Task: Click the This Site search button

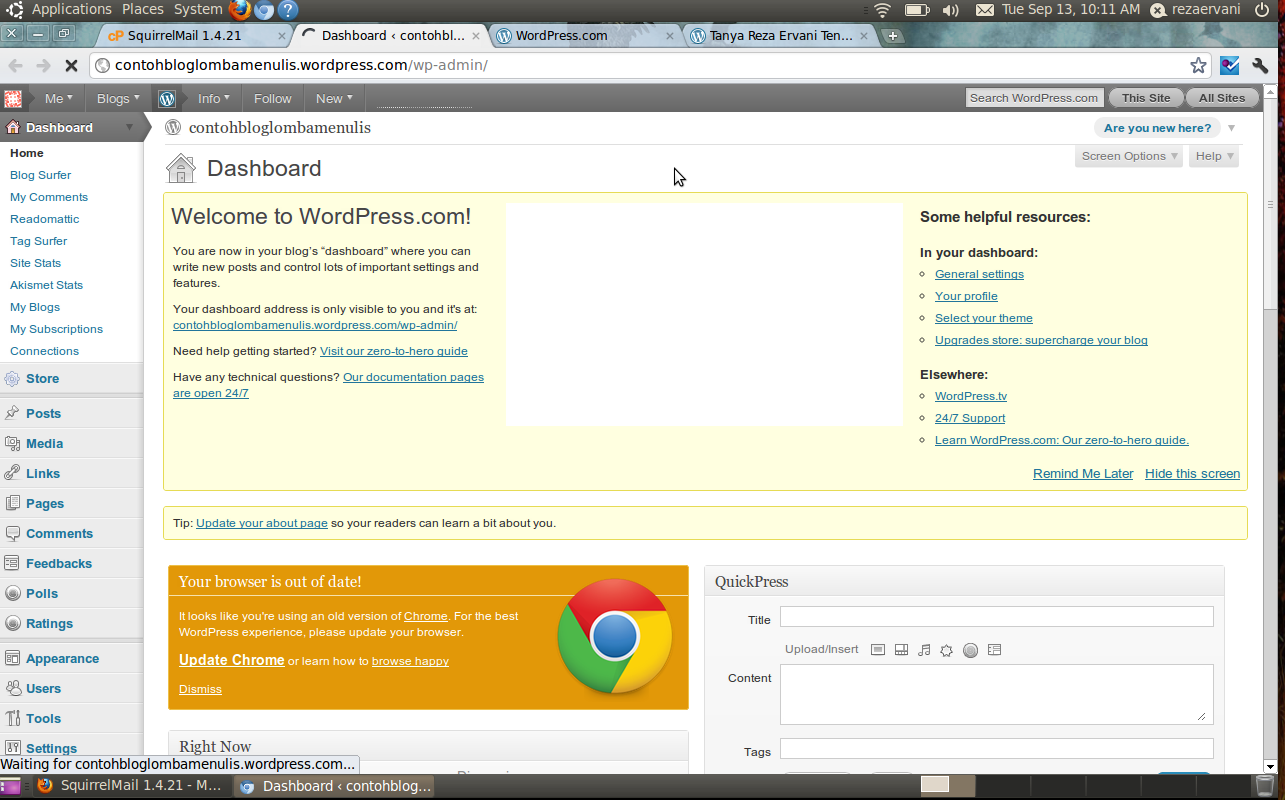Action: (x=1146, y=98)
